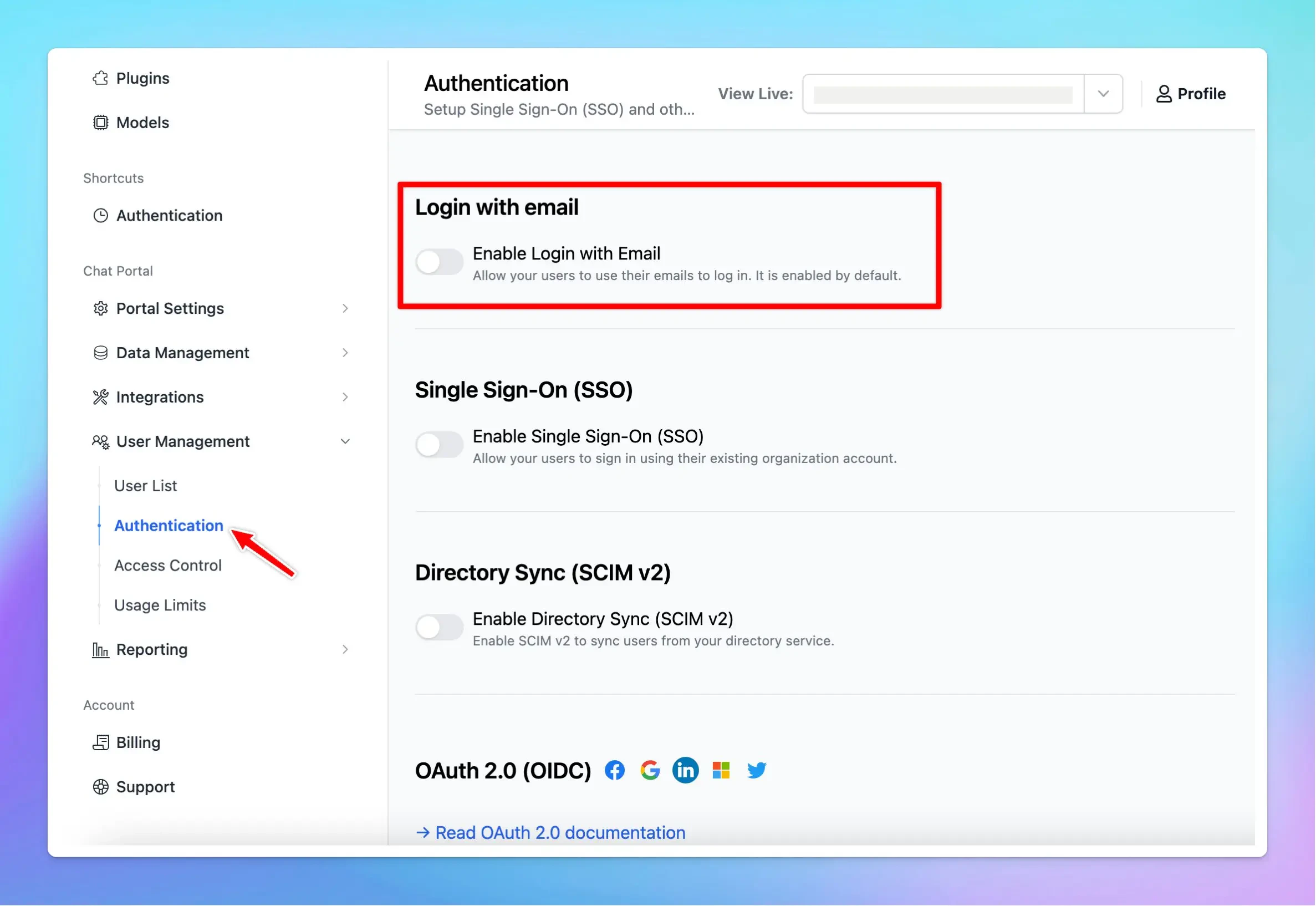Expand Portal Settings chevron
The width and height of the screenshot is (1316, 906).
click(x=345, y=308)
